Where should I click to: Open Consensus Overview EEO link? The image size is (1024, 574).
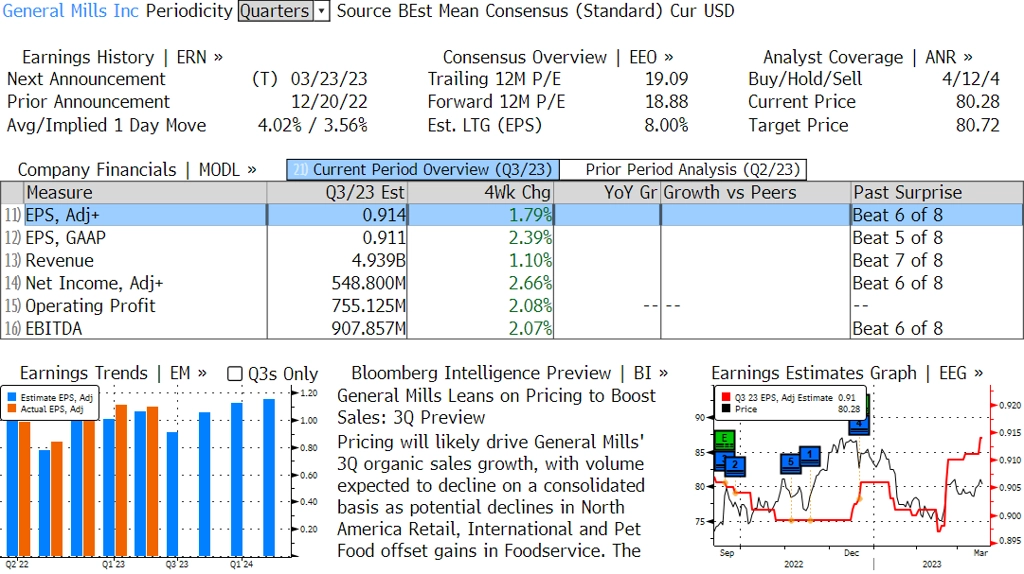(x=558, y=57)
